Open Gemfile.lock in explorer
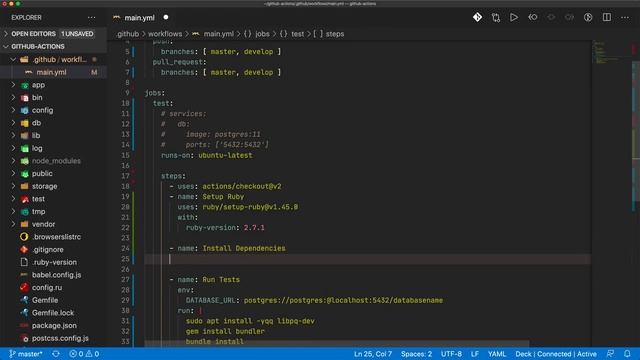The image size is (640, 360). point(53,313)
